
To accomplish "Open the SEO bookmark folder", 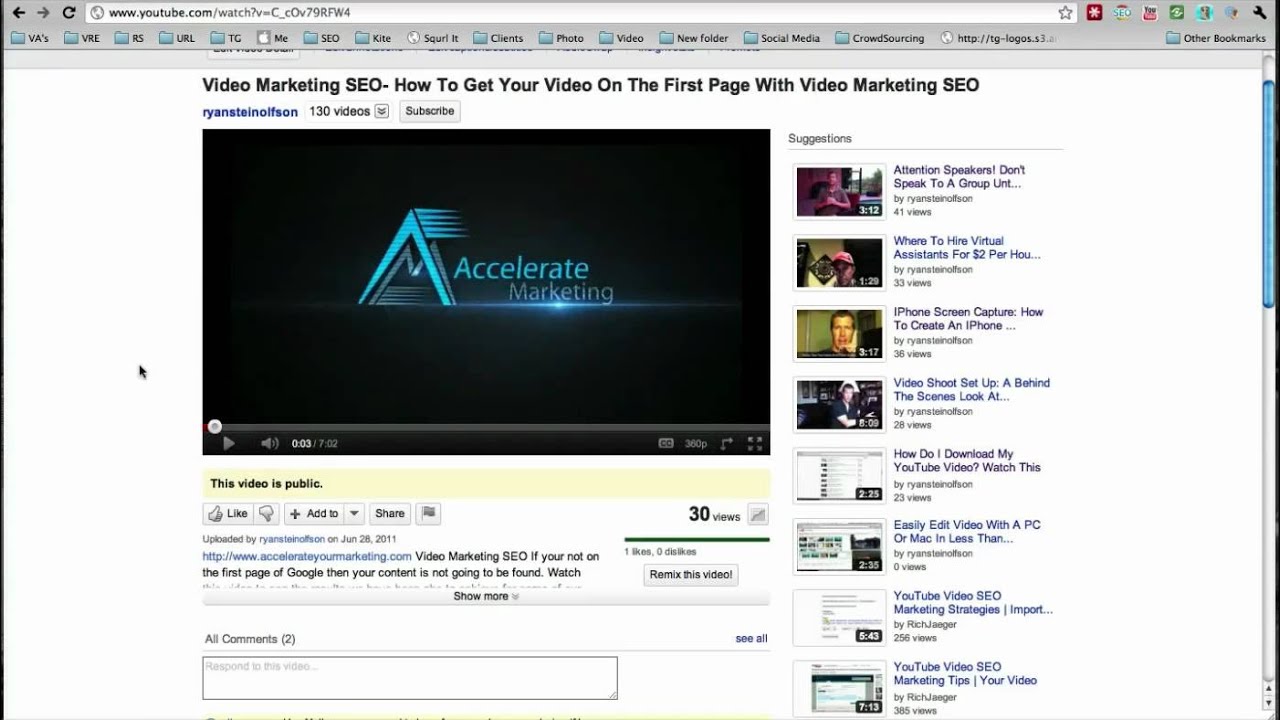I will (321, 38).
